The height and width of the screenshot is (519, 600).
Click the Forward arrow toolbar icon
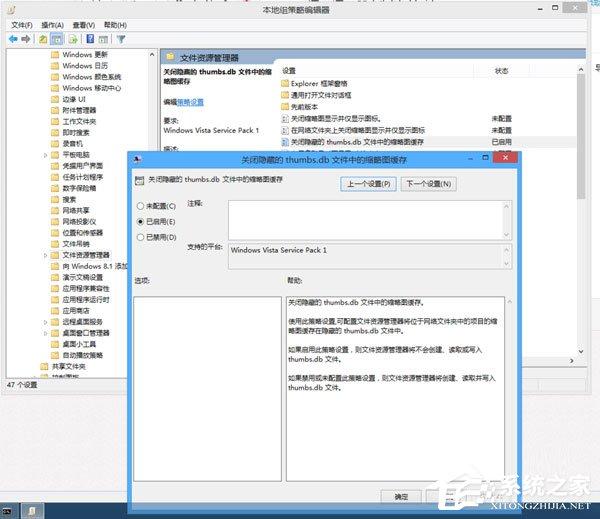[26, 39]
